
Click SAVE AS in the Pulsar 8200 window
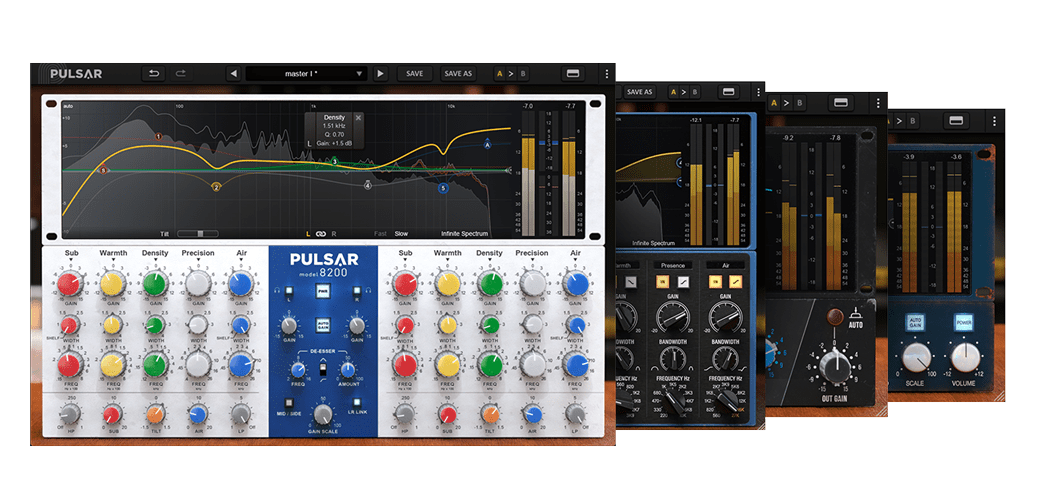(x=457, y=74)
